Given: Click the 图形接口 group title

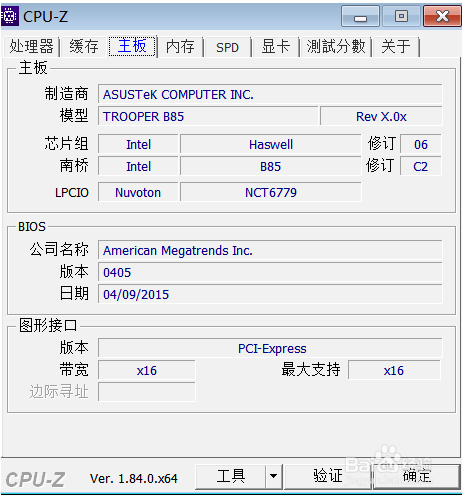Looking at the screenshot, I should pos(48,325).
